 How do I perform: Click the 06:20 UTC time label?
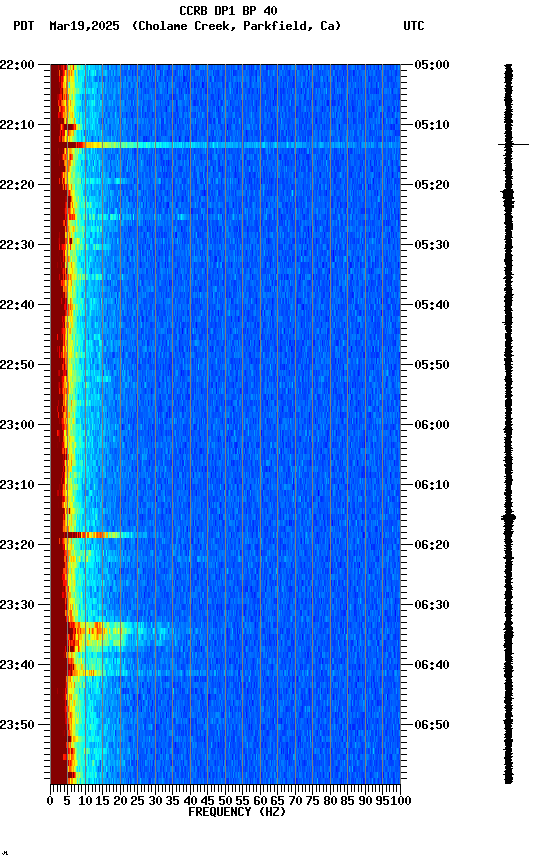(x=432, y=545)
